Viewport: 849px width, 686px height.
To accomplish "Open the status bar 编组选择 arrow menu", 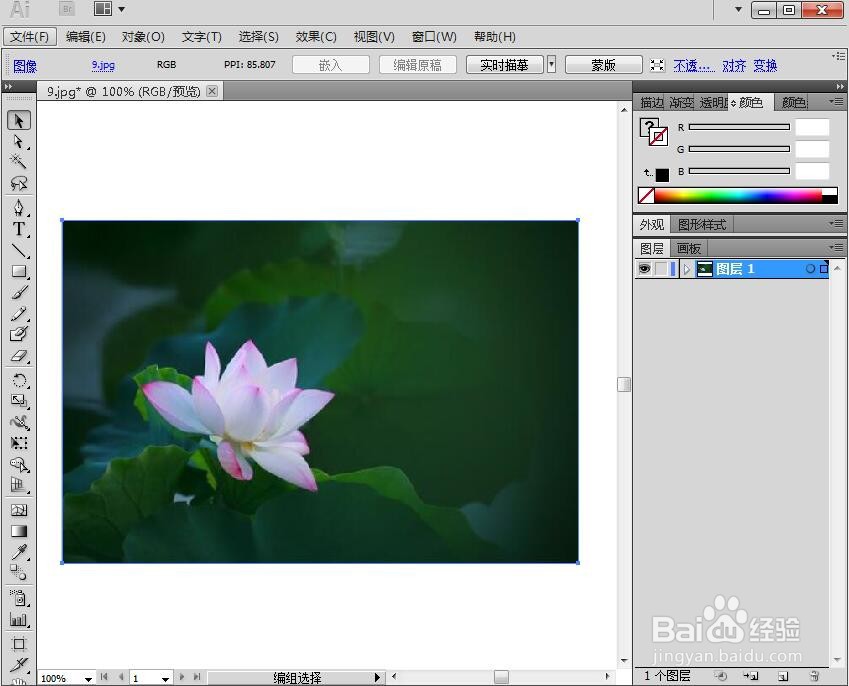I will 378,677.
